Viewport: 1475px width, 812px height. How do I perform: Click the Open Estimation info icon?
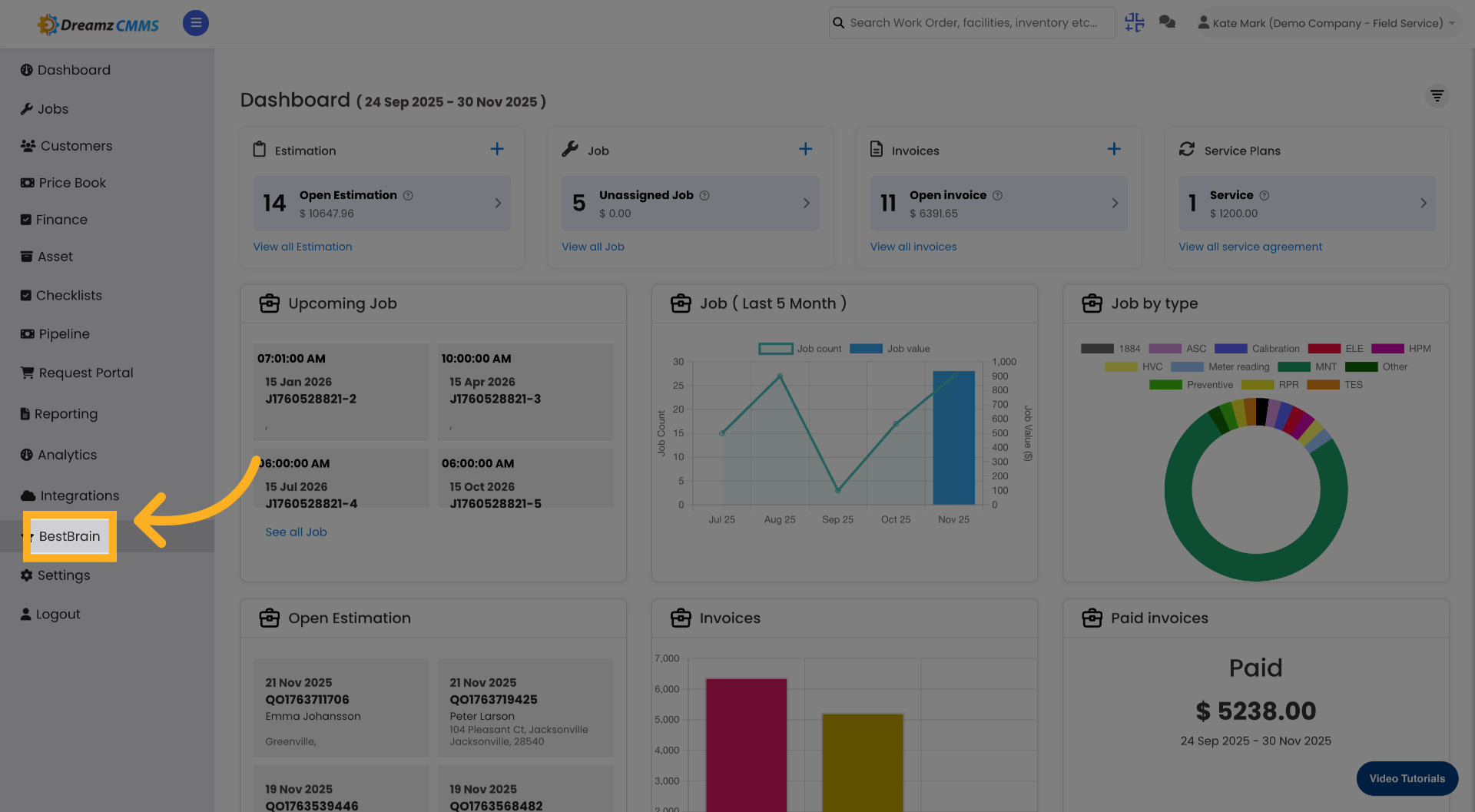(x=408, y=195)
